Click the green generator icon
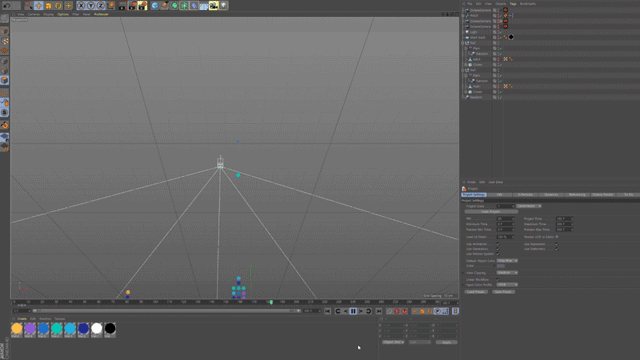This screenshot has height=360, width=640. 174,6
